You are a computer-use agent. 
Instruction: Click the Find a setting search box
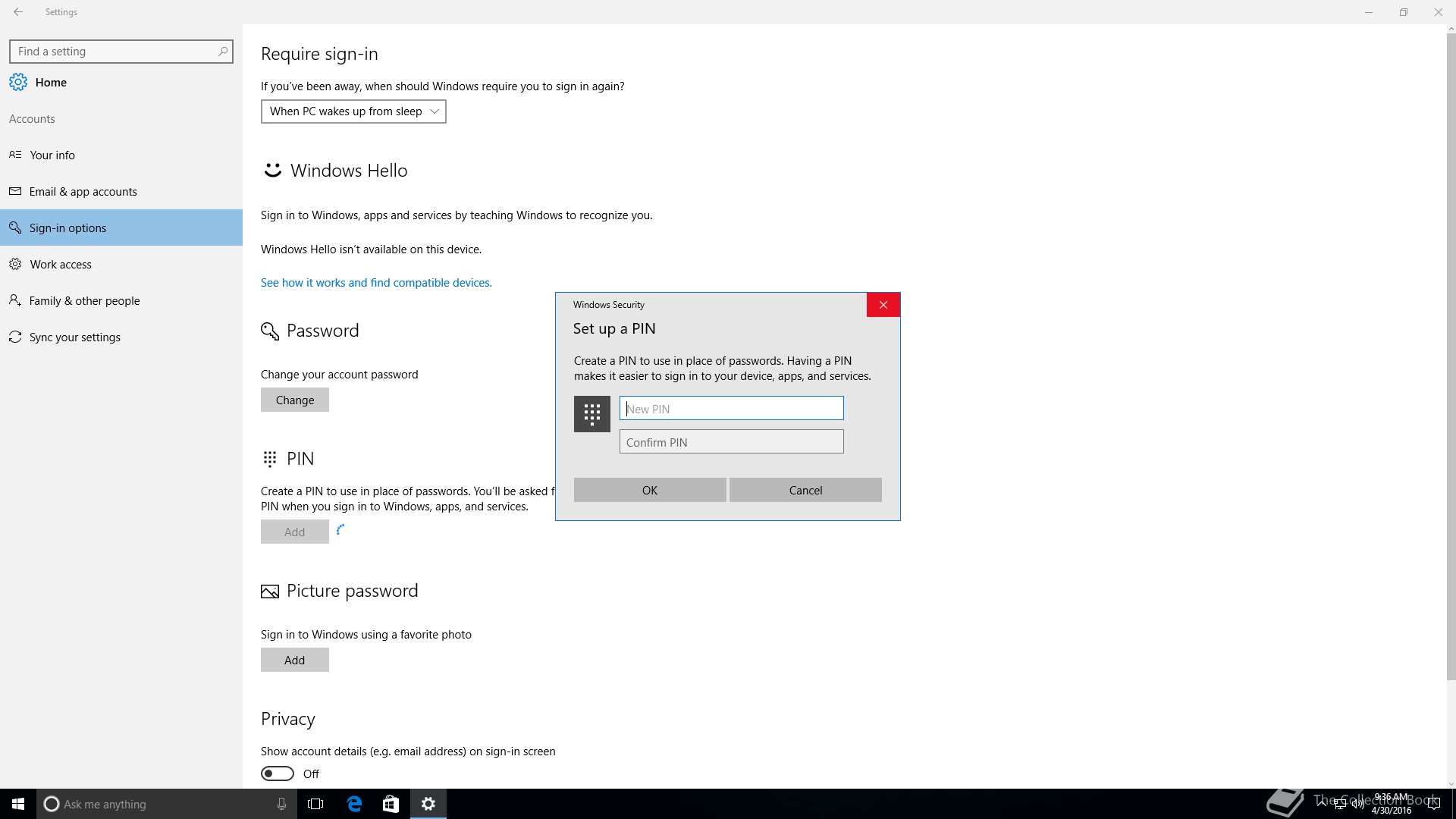tap(121, 52)
